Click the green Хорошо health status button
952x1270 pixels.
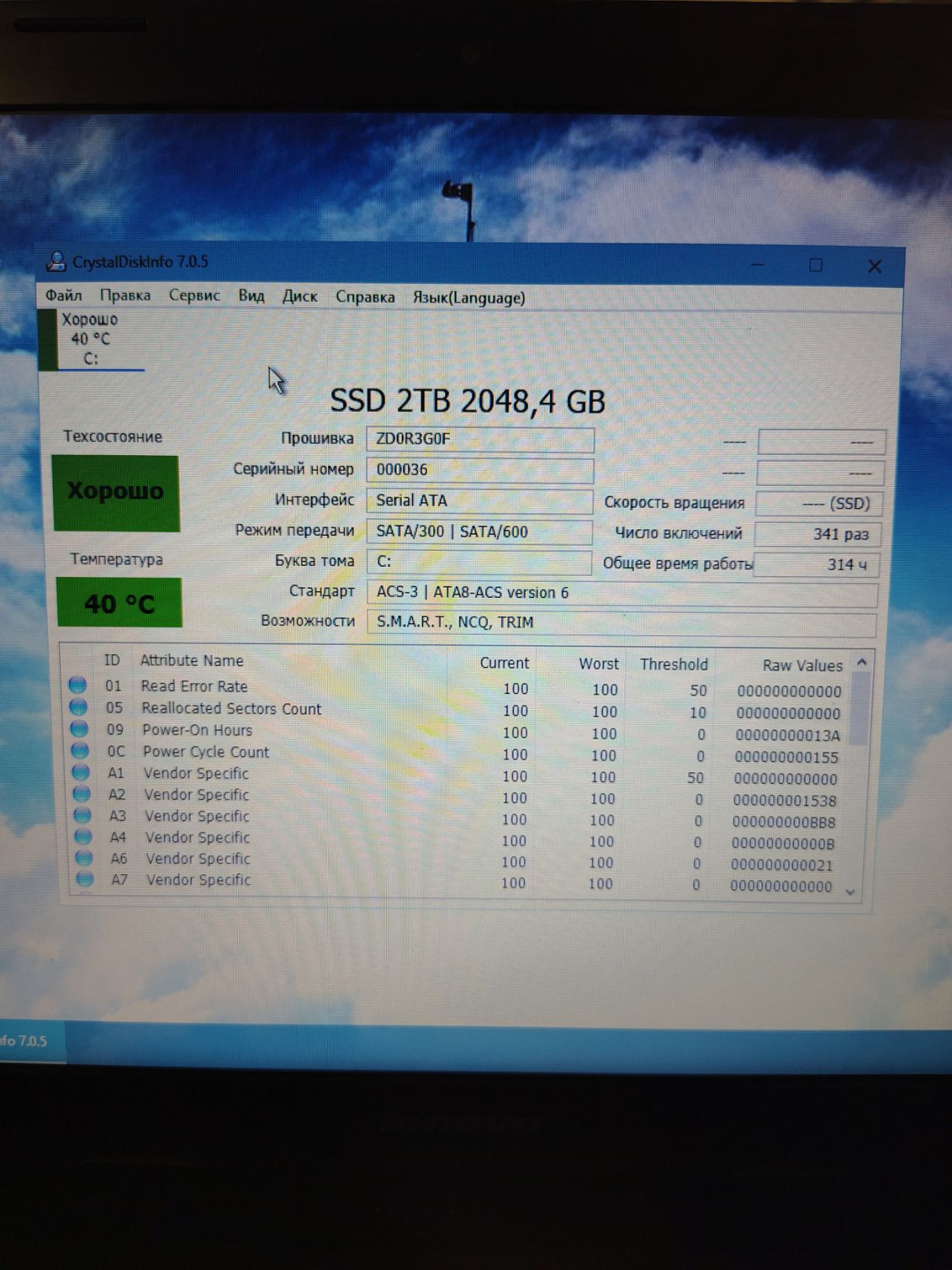click(116, 492)
